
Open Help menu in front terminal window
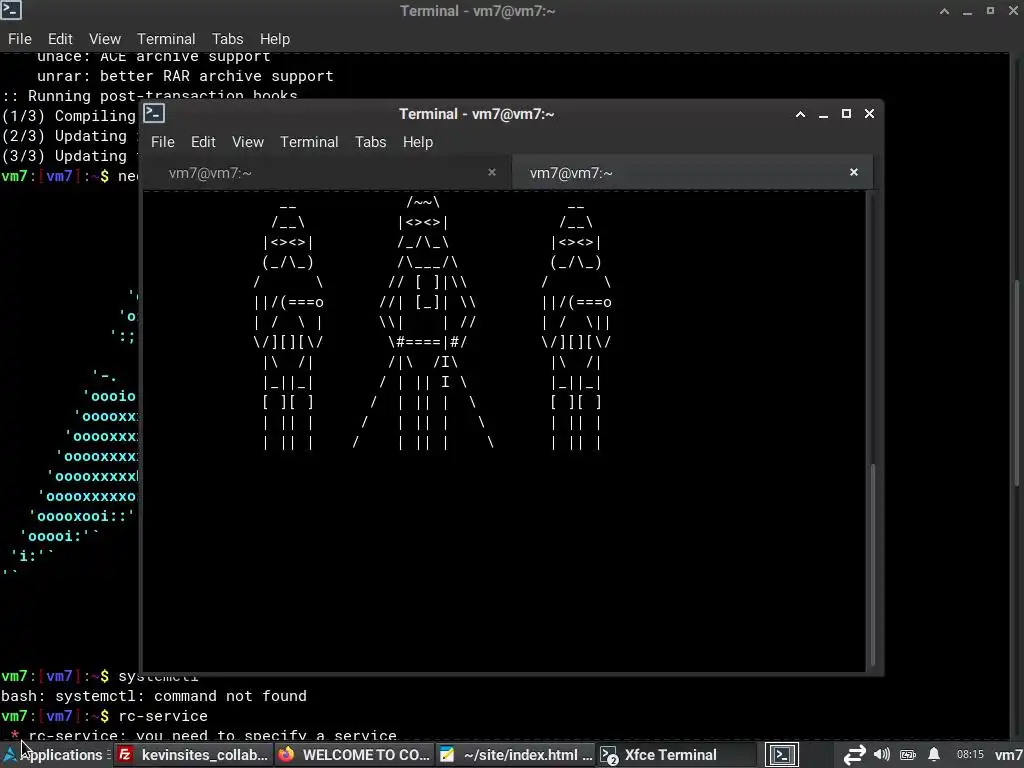(x=417, y=142)
